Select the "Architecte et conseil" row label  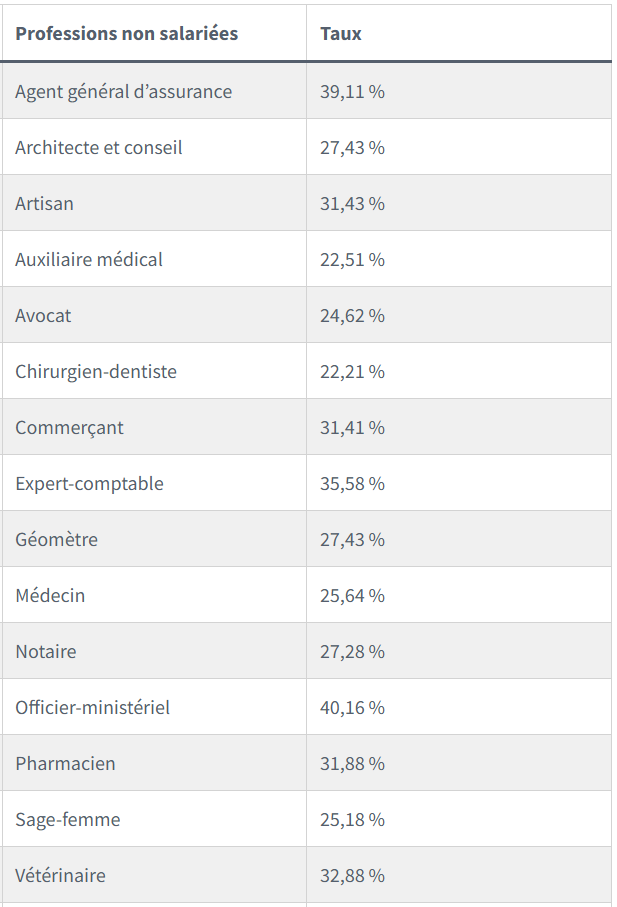click(x=99, y=148)
